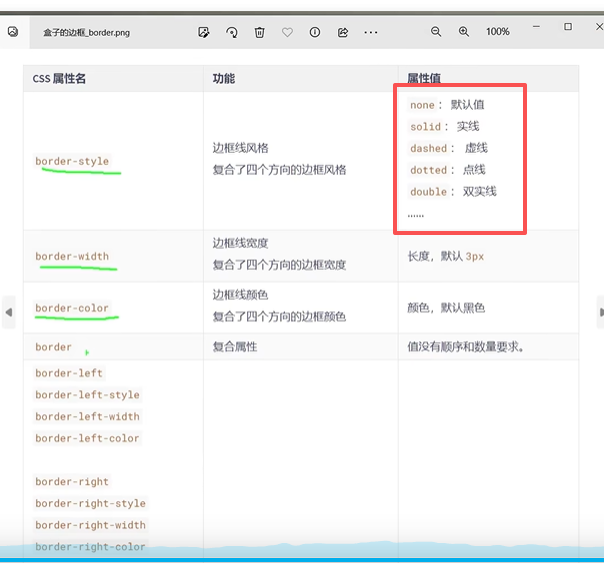The height and width of the screenshot is (563, 604).
Task: Click border-right-width in the list
Action: click(91, 525)
